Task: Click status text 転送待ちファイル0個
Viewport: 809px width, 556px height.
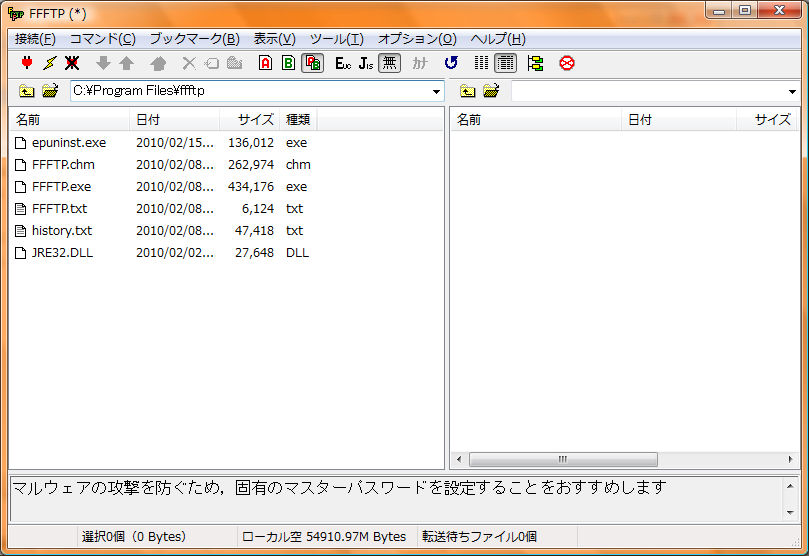Action: [479, 537]
